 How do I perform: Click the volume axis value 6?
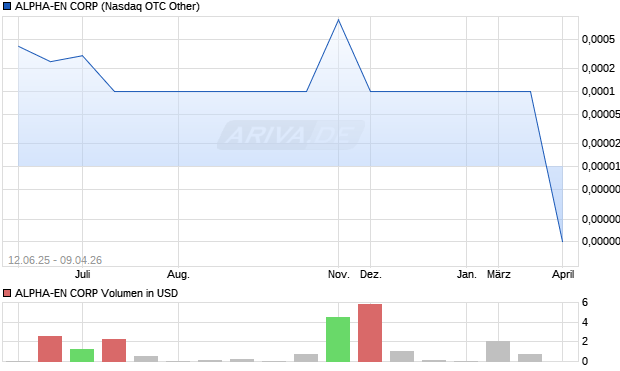coord(585,303)
